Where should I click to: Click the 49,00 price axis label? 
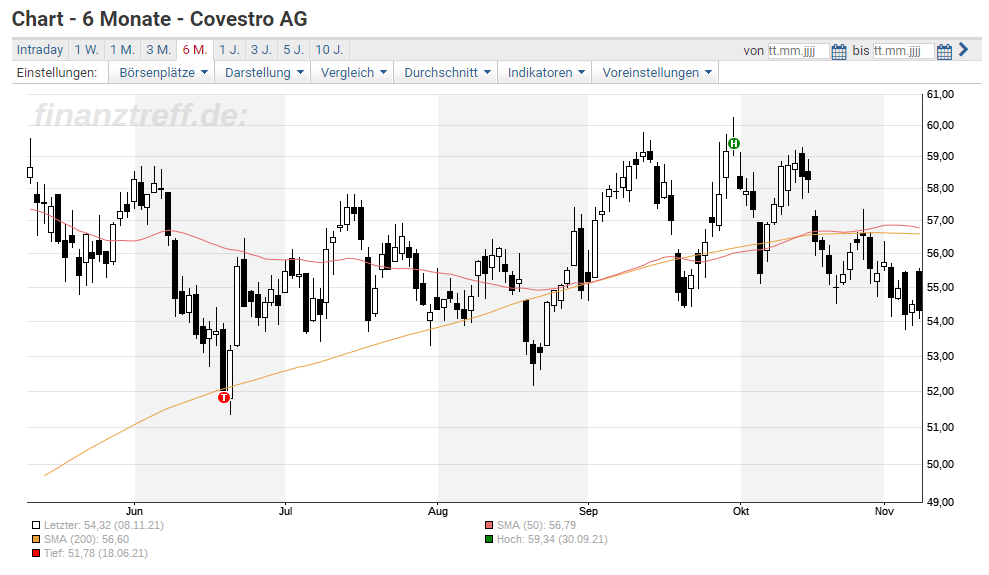[940, 502]
